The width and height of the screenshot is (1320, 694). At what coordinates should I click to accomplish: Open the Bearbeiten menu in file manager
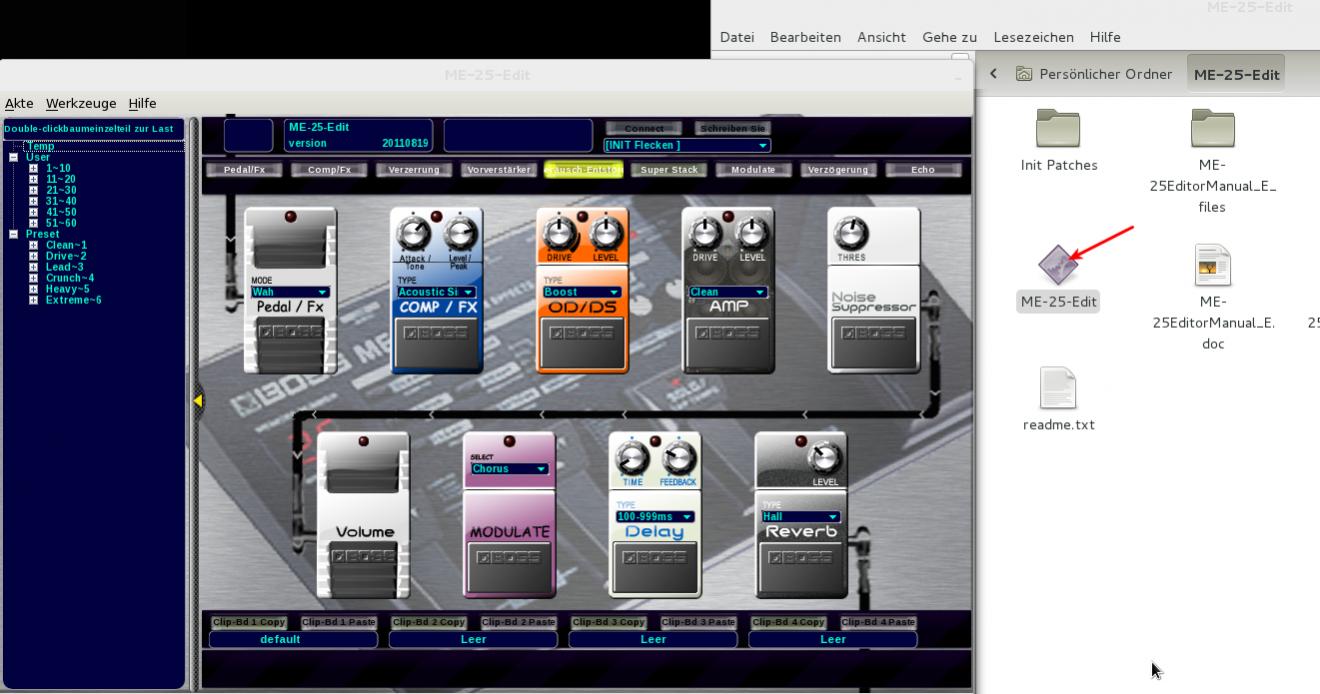[x=805, y=37]
